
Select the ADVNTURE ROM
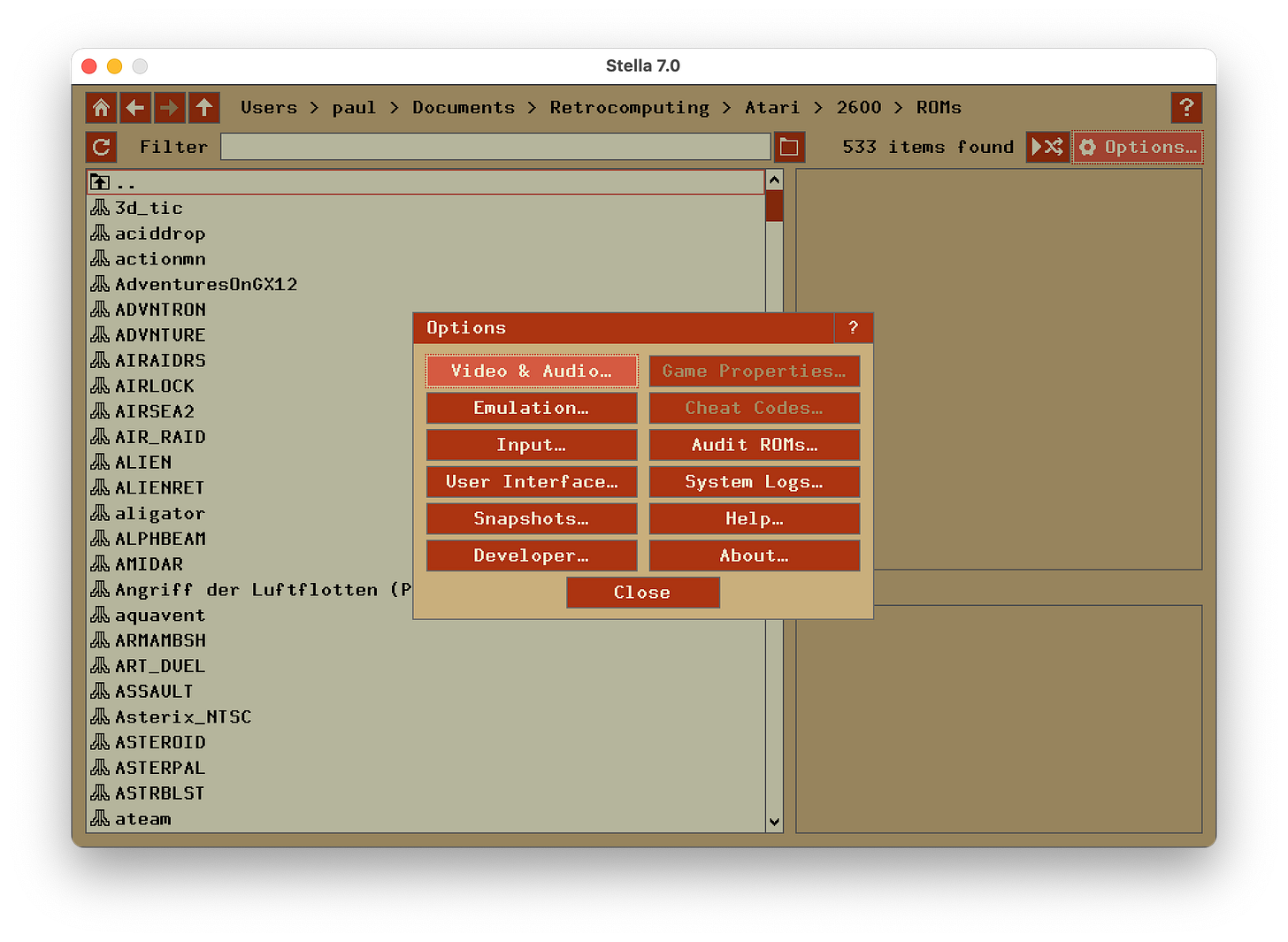[x=249, y=335]
